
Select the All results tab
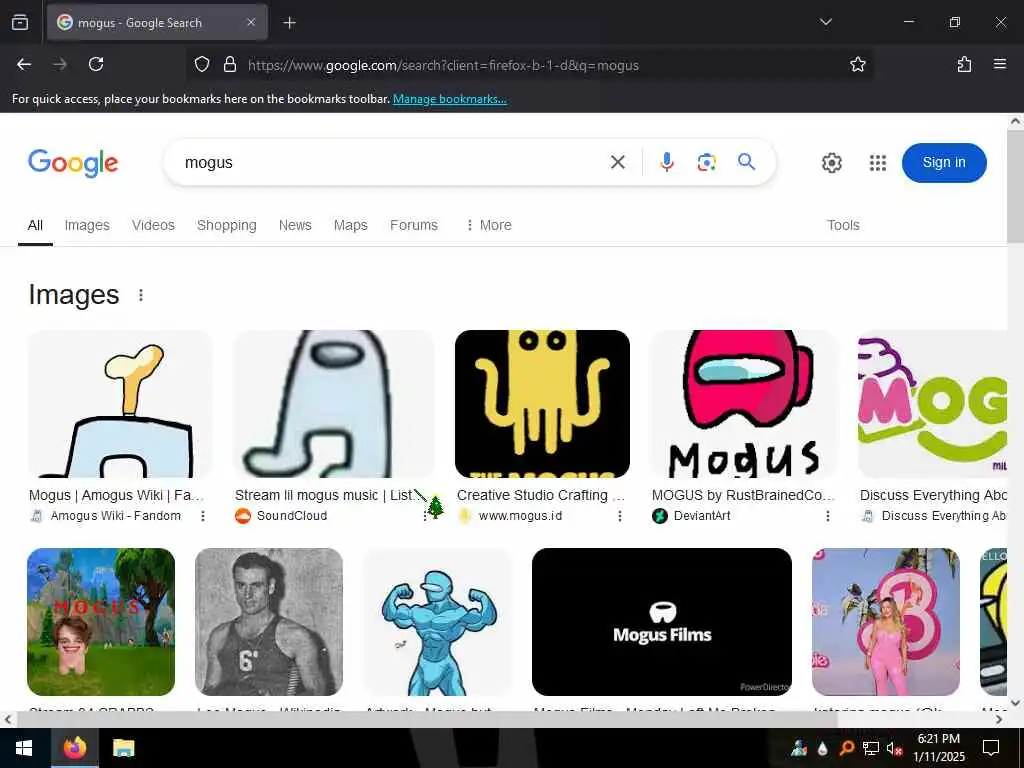(x=35, y=225)
